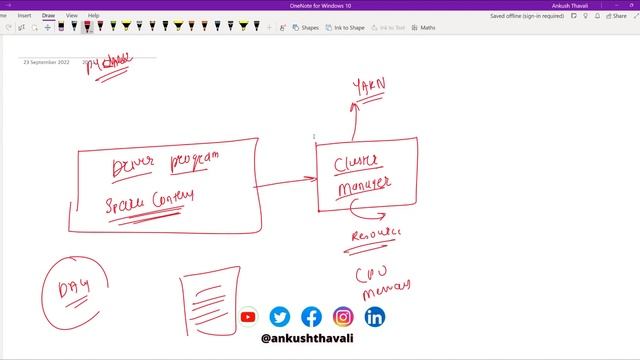Click the Undo arrow icon
Screen dimensions: 640x360
[x=9, y=28]
